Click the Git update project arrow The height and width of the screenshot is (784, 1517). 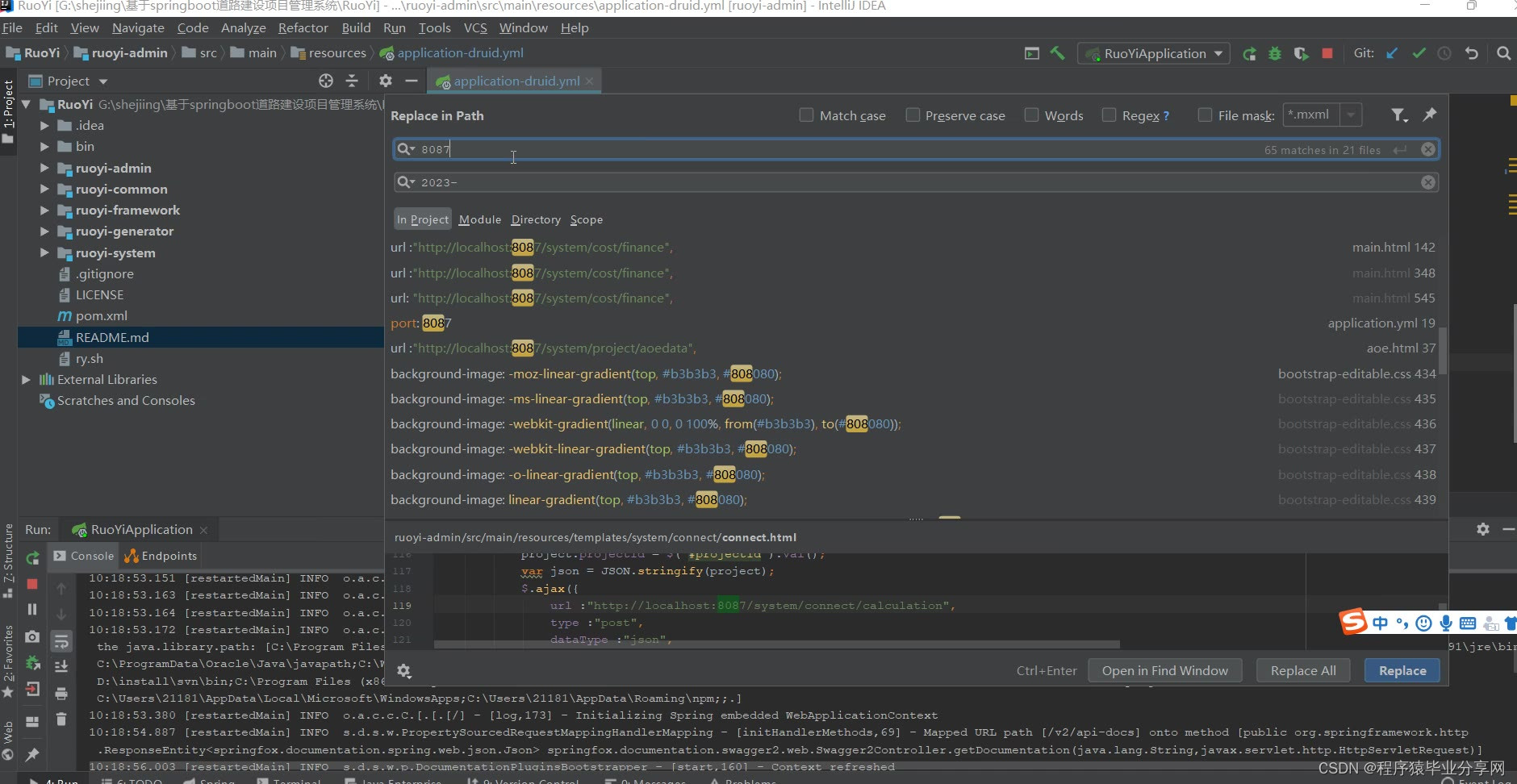tap(1392, 53)
